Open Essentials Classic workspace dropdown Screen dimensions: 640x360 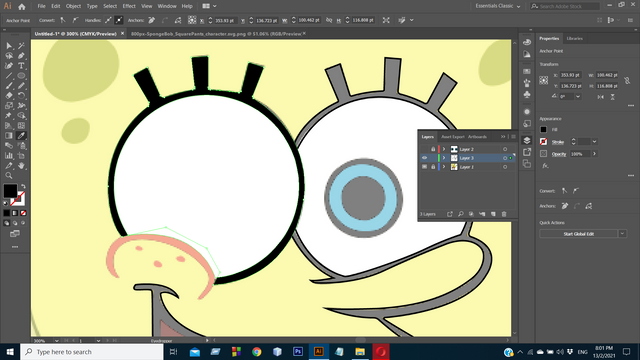498,6
